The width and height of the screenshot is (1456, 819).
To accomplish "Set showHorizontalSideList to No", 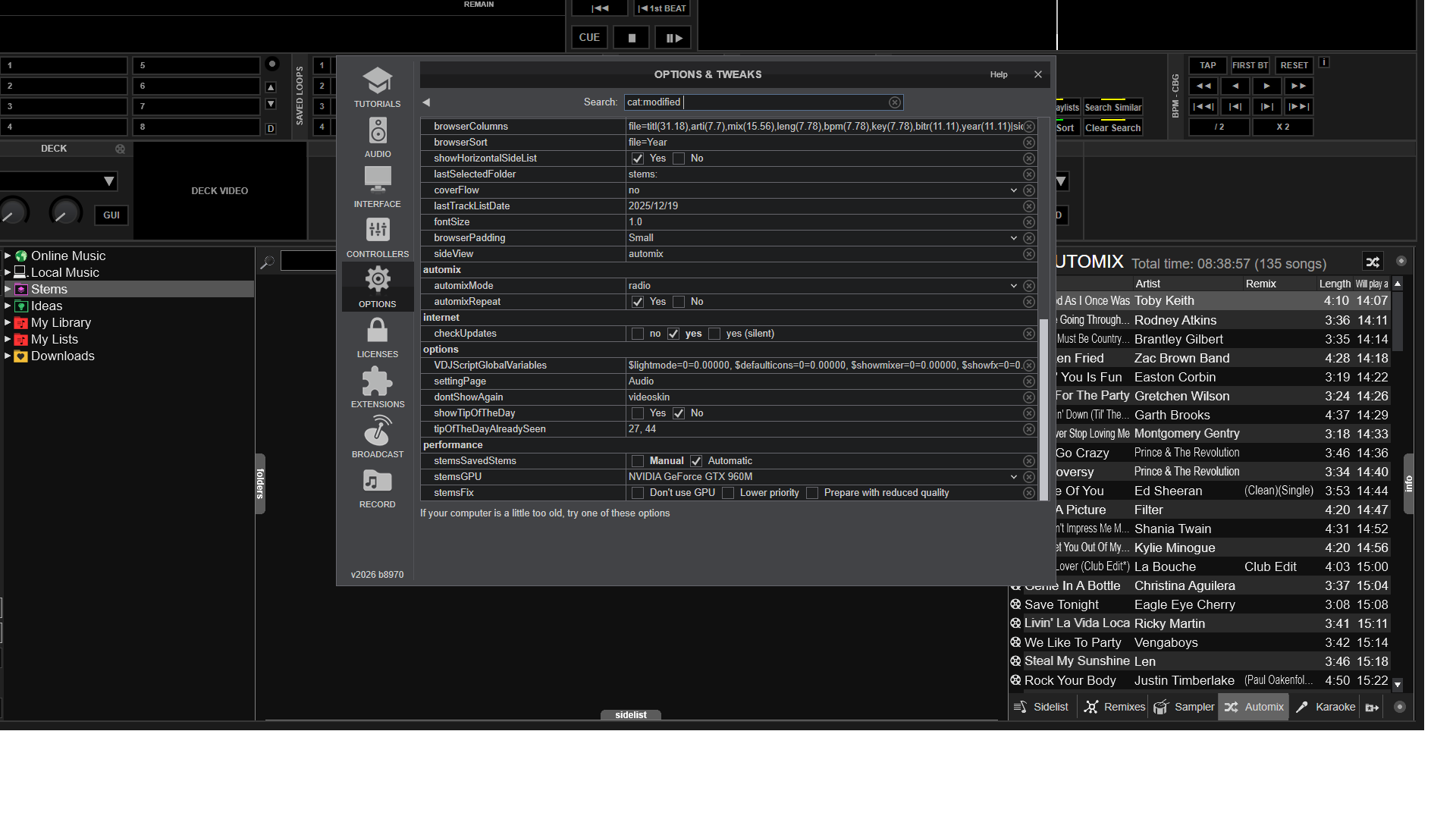I will 679,158.
